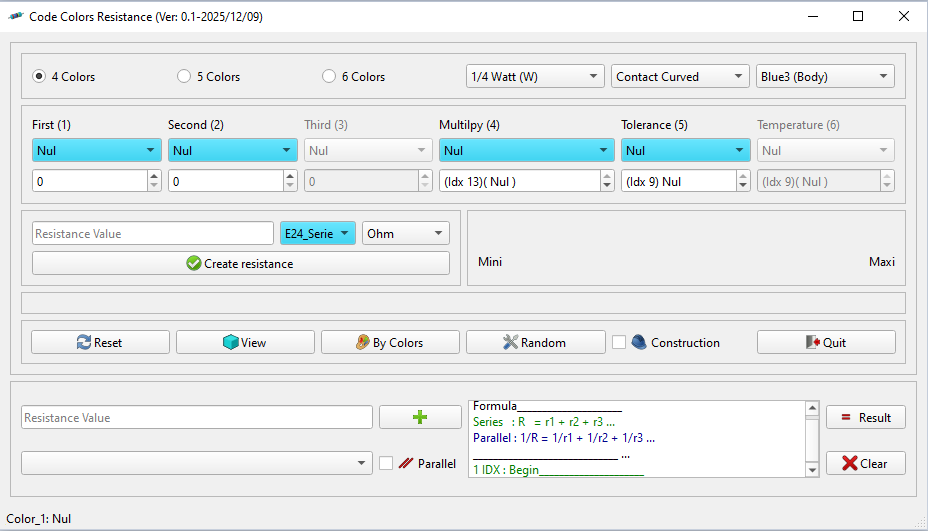Open the 1/4 Watt power dropdown

pyautogui.click(x=535, y=76)
